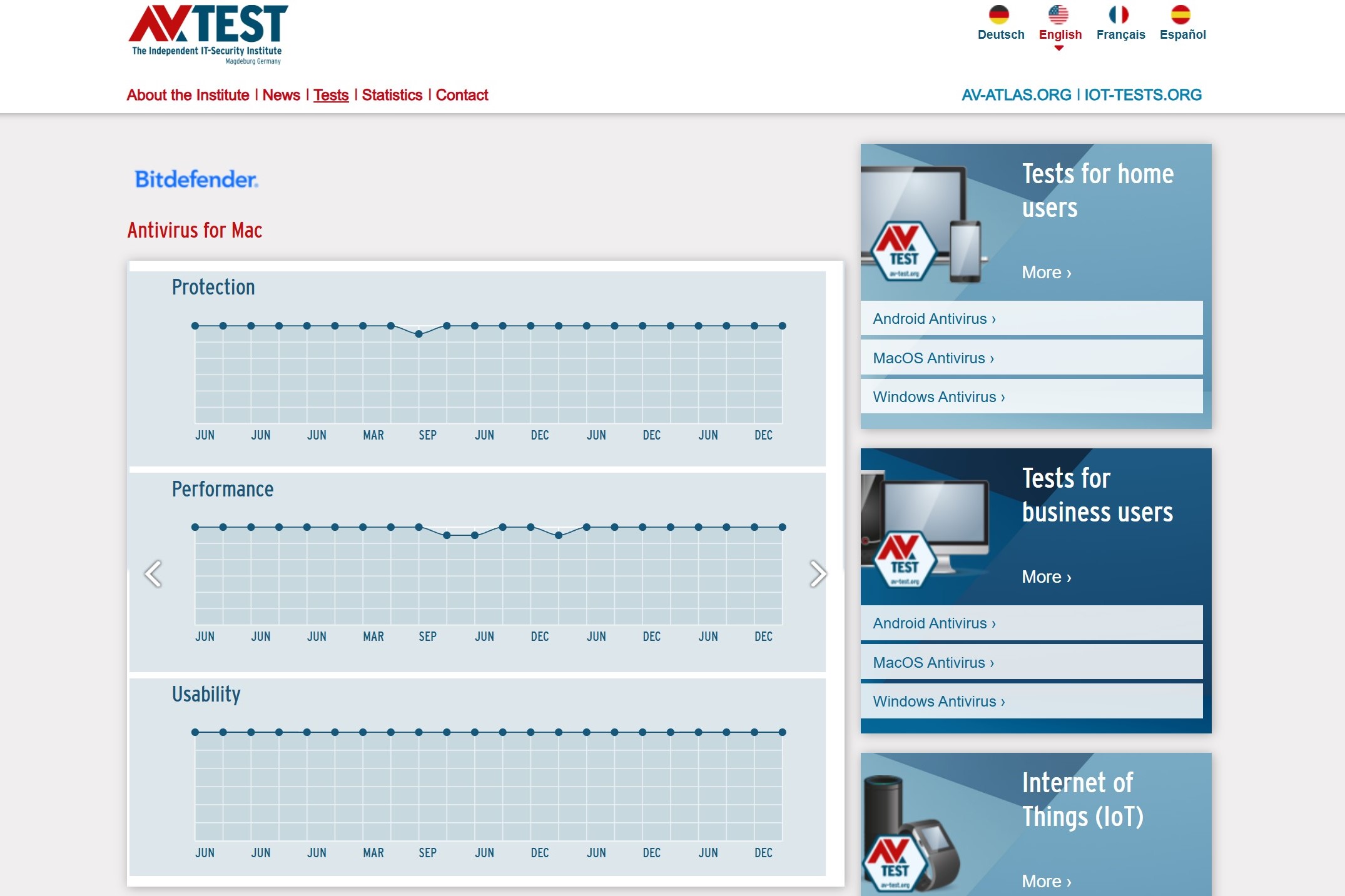Click the Bitdefender logo icon
The height and width of the screenshot is (896, 1345).
pos(196,180)
